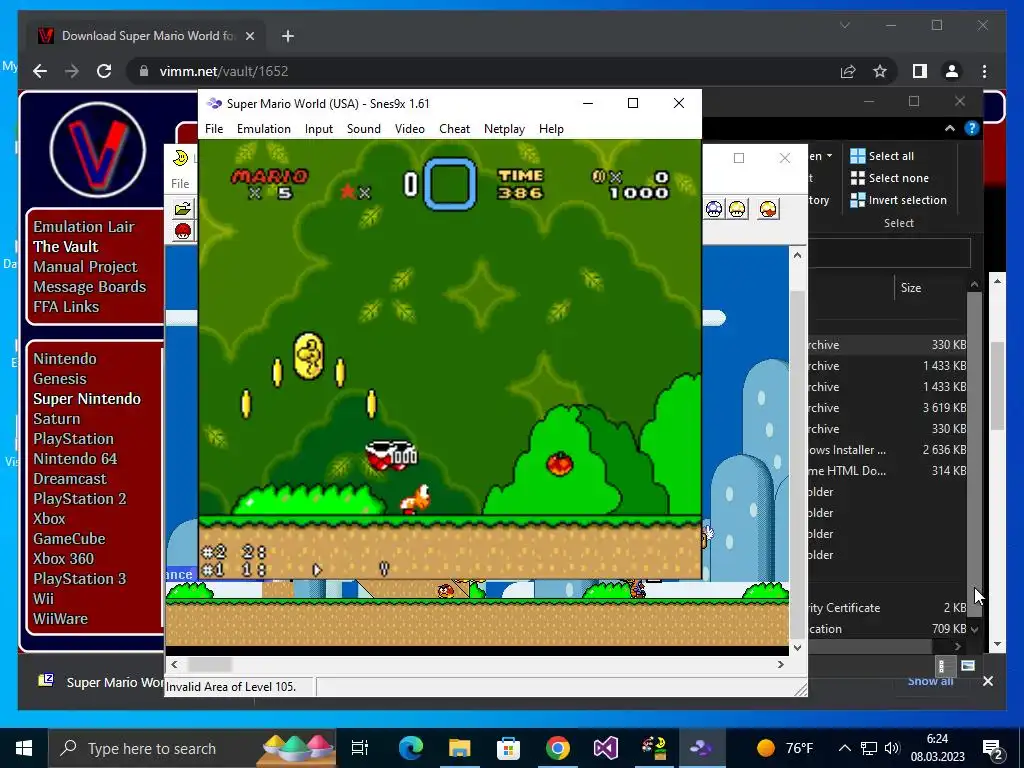Open the Saturn system link
The height and width of the screenshot is (768, 1024).
coord(56,419)
